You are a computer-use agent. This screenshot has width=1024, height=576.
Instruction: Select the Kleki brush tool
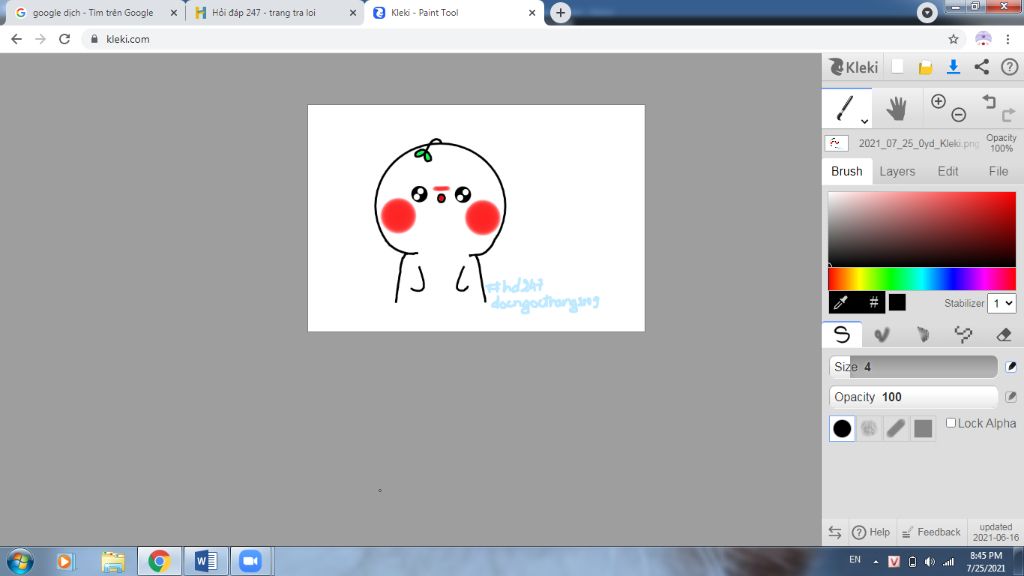[845, 108]
